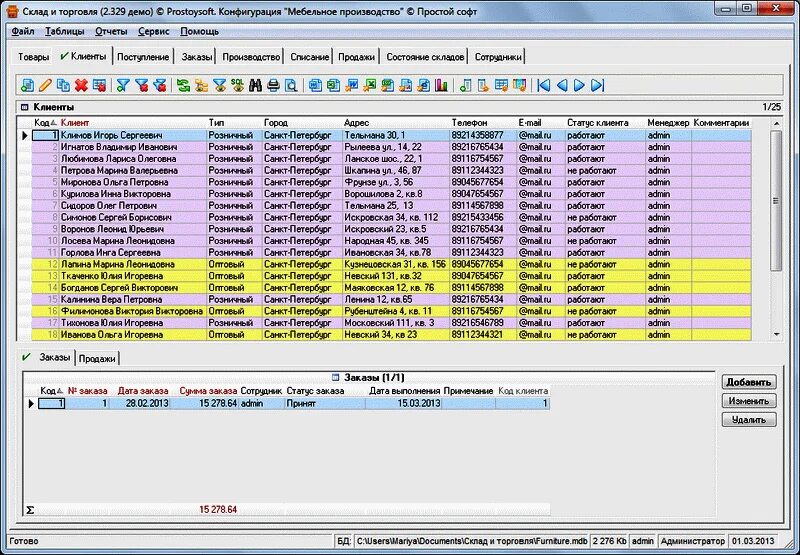Viewport: 800px width, 555px height.
Task: Click the delete records from table icon
Action: click(99, 85)
